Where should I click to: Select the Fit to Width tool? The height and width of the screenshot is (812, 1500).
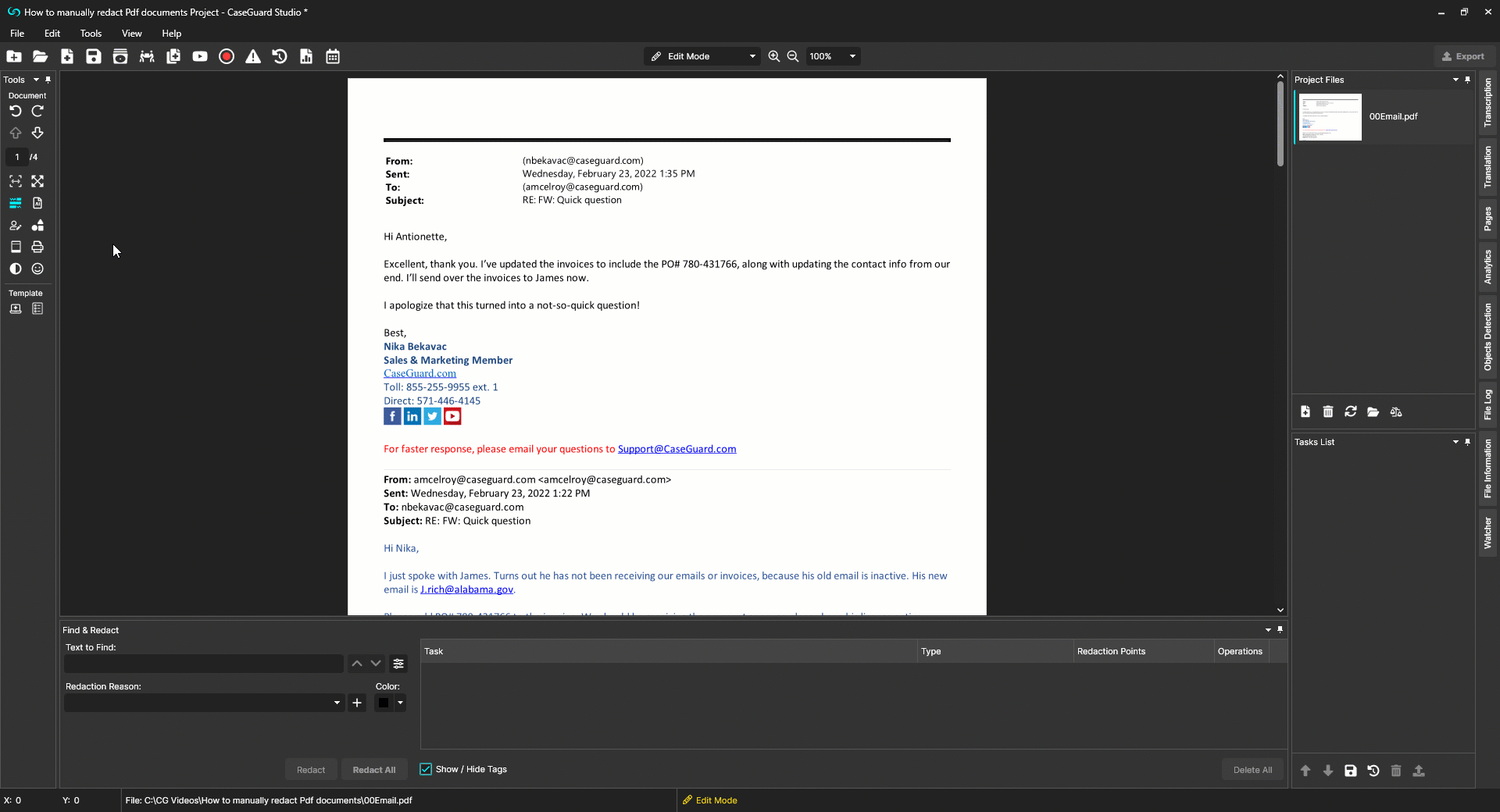[16, 181]
